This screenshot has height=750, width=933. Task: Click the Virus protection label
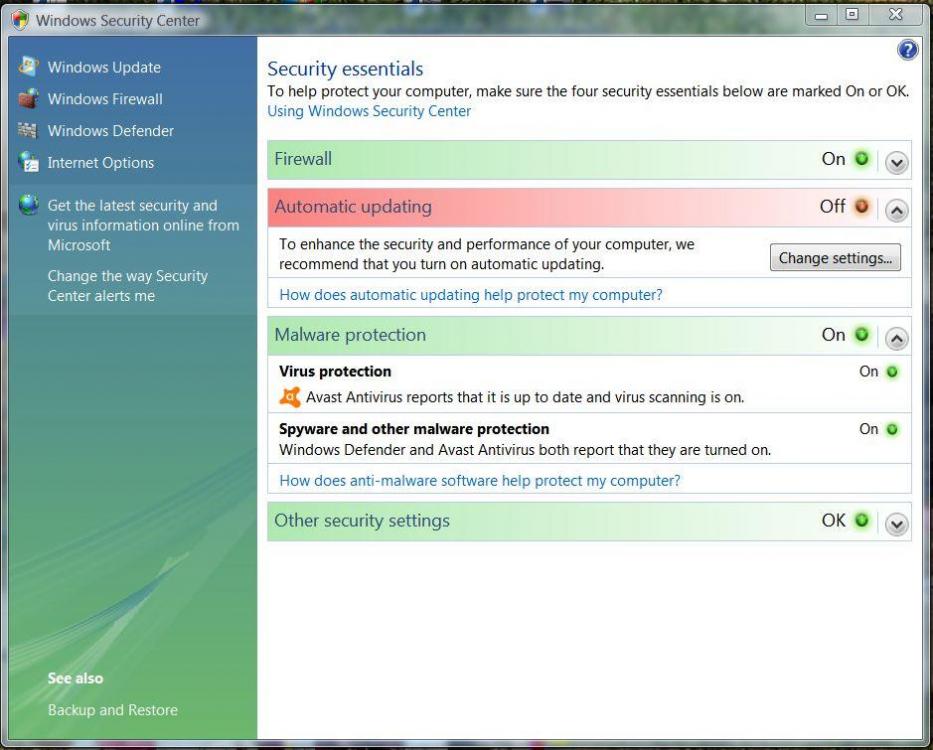coord(335,371)
